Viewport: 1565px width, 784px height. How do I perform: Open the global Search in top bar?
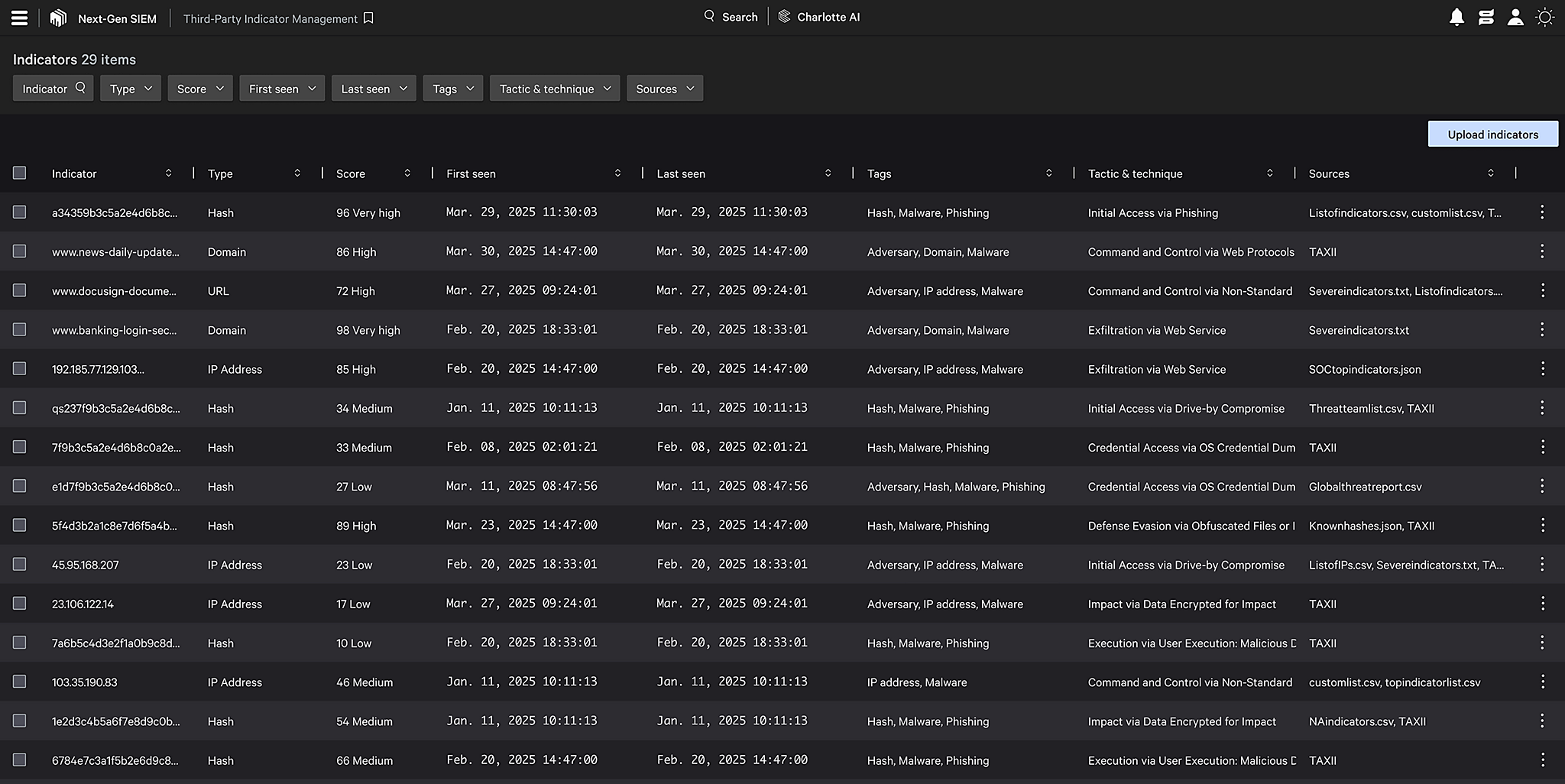tap(731, 17)
